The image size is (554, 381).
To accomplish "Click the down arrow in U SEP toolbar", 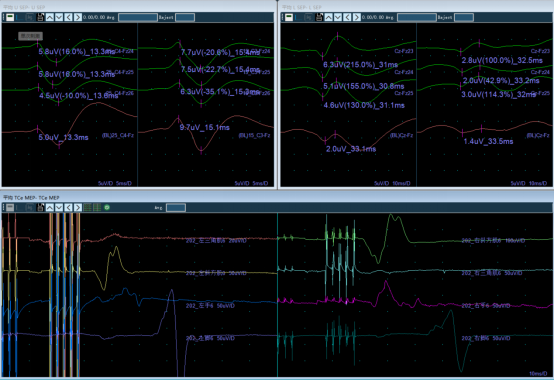I will 59,17.
